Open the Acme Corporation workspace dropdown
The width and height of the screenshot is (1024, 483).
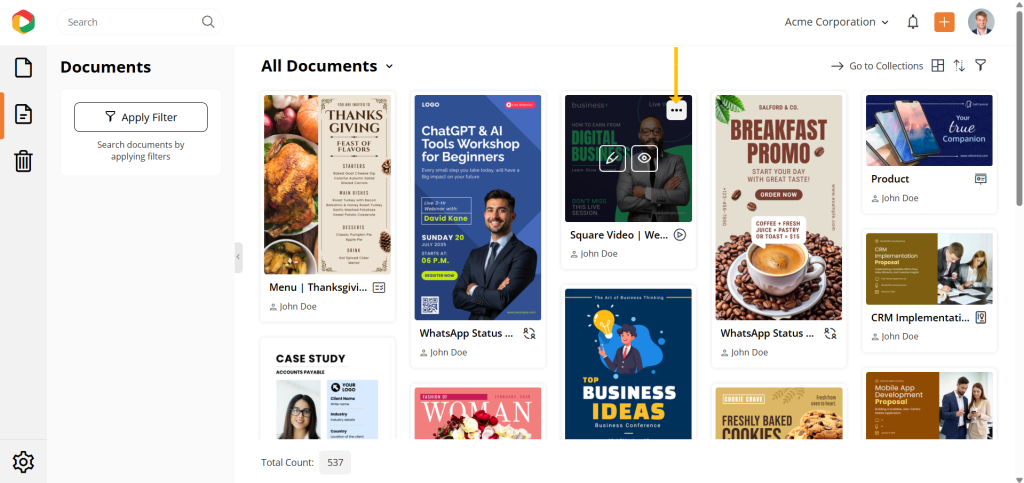click(837, 22)
